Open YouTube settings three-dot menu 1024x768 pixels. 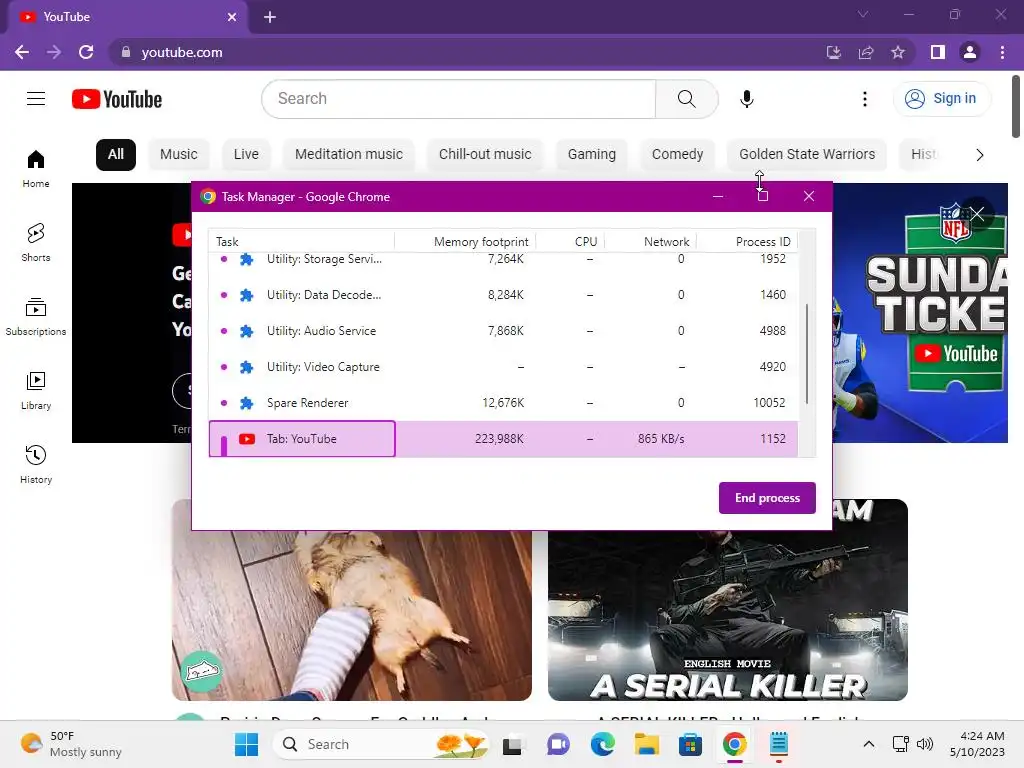tap(865, 99)
